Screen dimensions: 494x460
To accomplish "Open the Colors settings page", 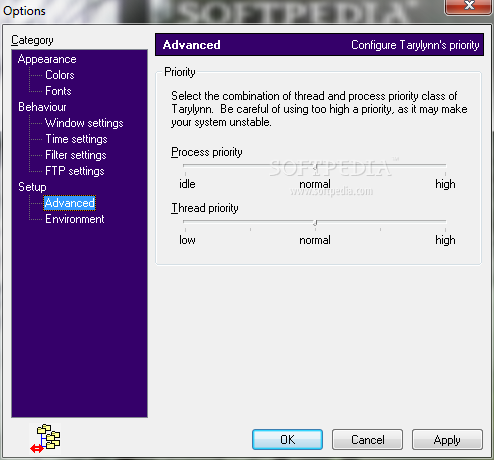I will (60, 75).
